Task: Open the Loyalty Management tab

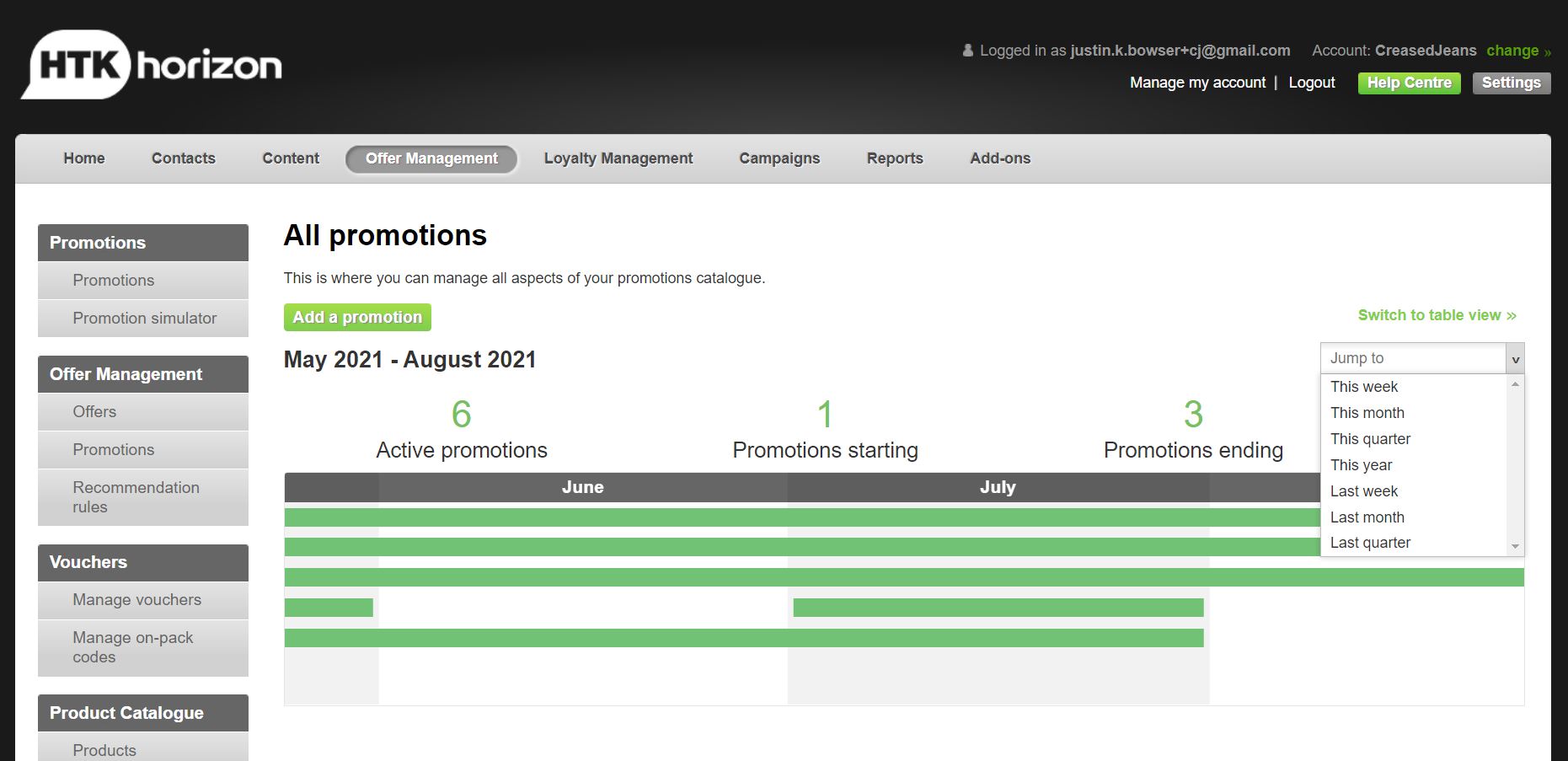Action: coord(618,158)
